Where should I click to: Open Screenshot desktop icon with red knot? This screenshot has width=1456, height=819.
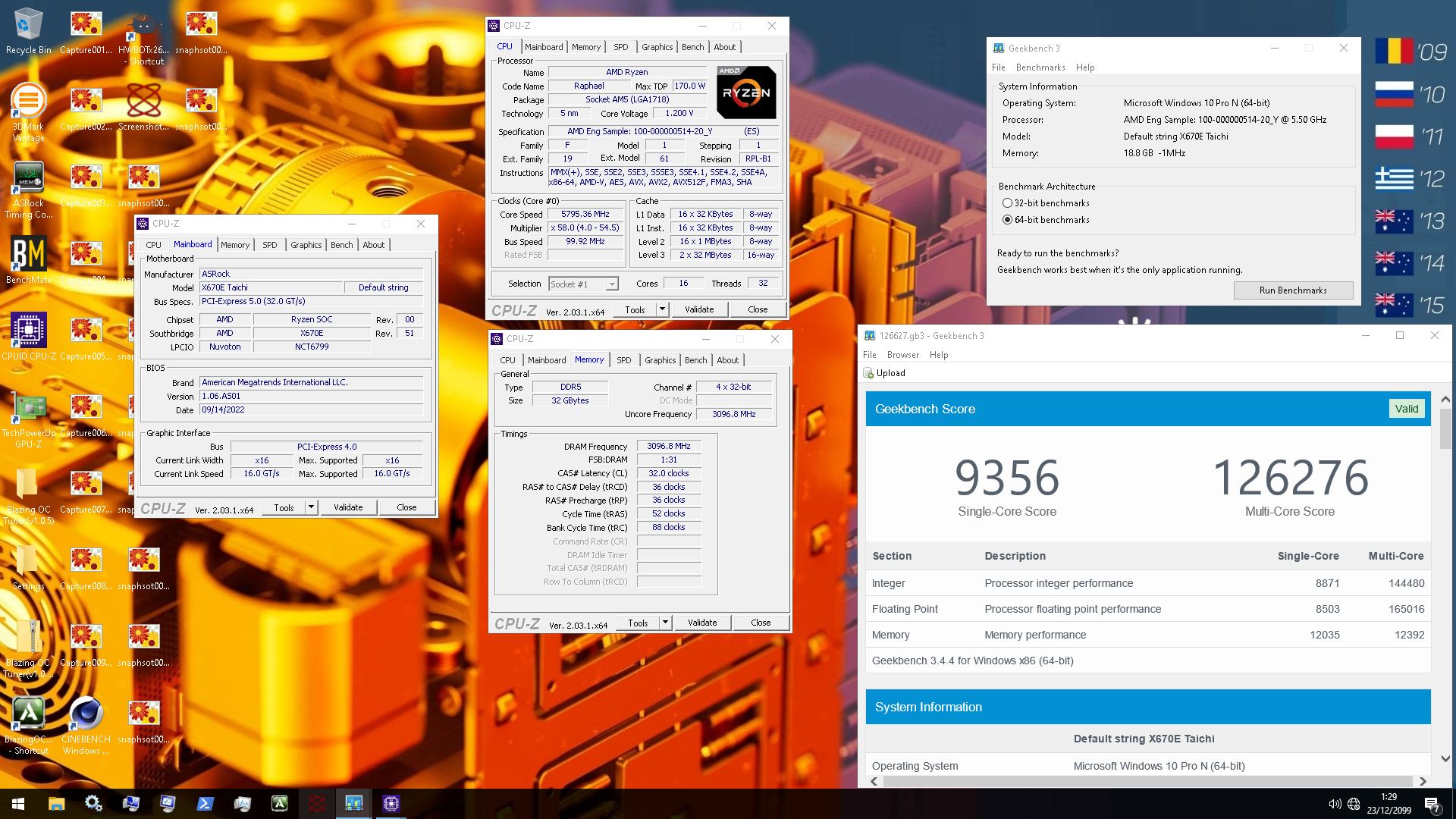point(143,106)
